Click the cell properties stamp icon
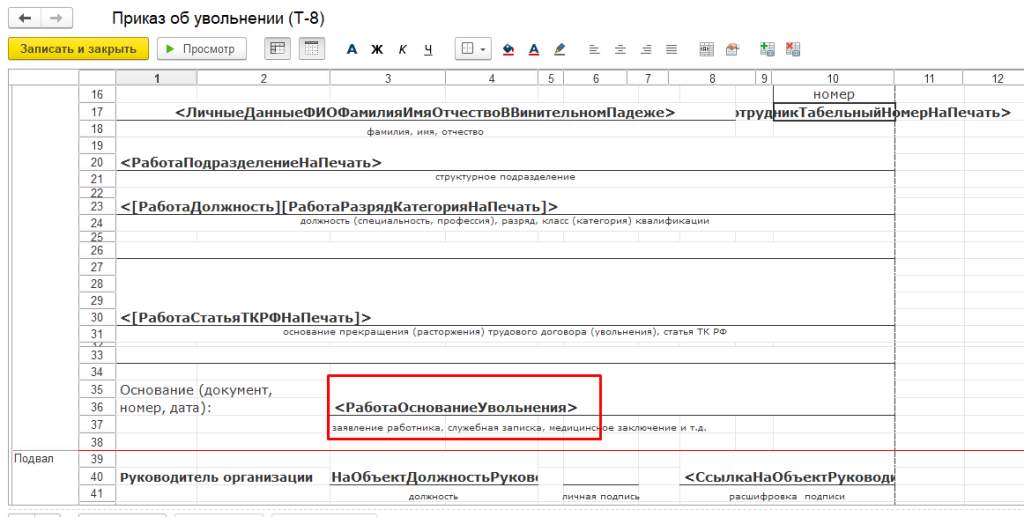This screenshot has width=1024, height=517. coord(731,49)
